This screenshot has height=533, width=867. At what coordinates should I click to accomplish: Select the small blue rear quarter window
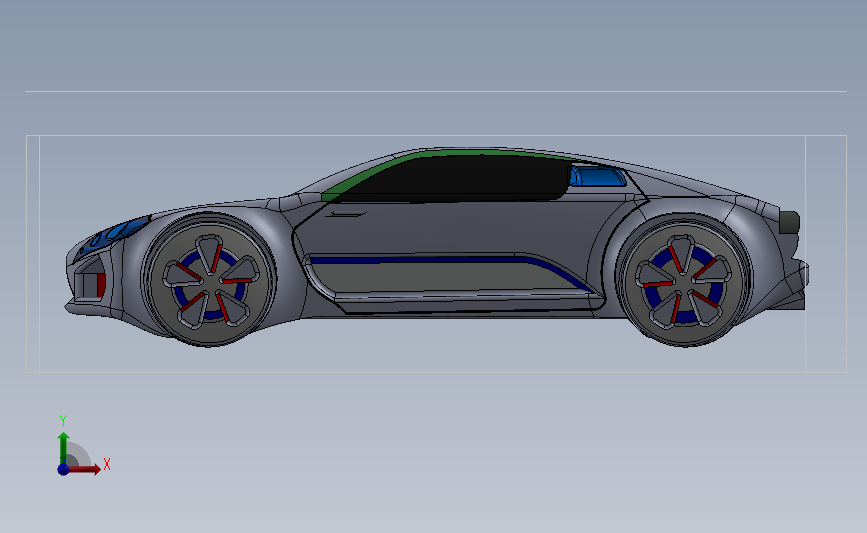pos(599,177)
